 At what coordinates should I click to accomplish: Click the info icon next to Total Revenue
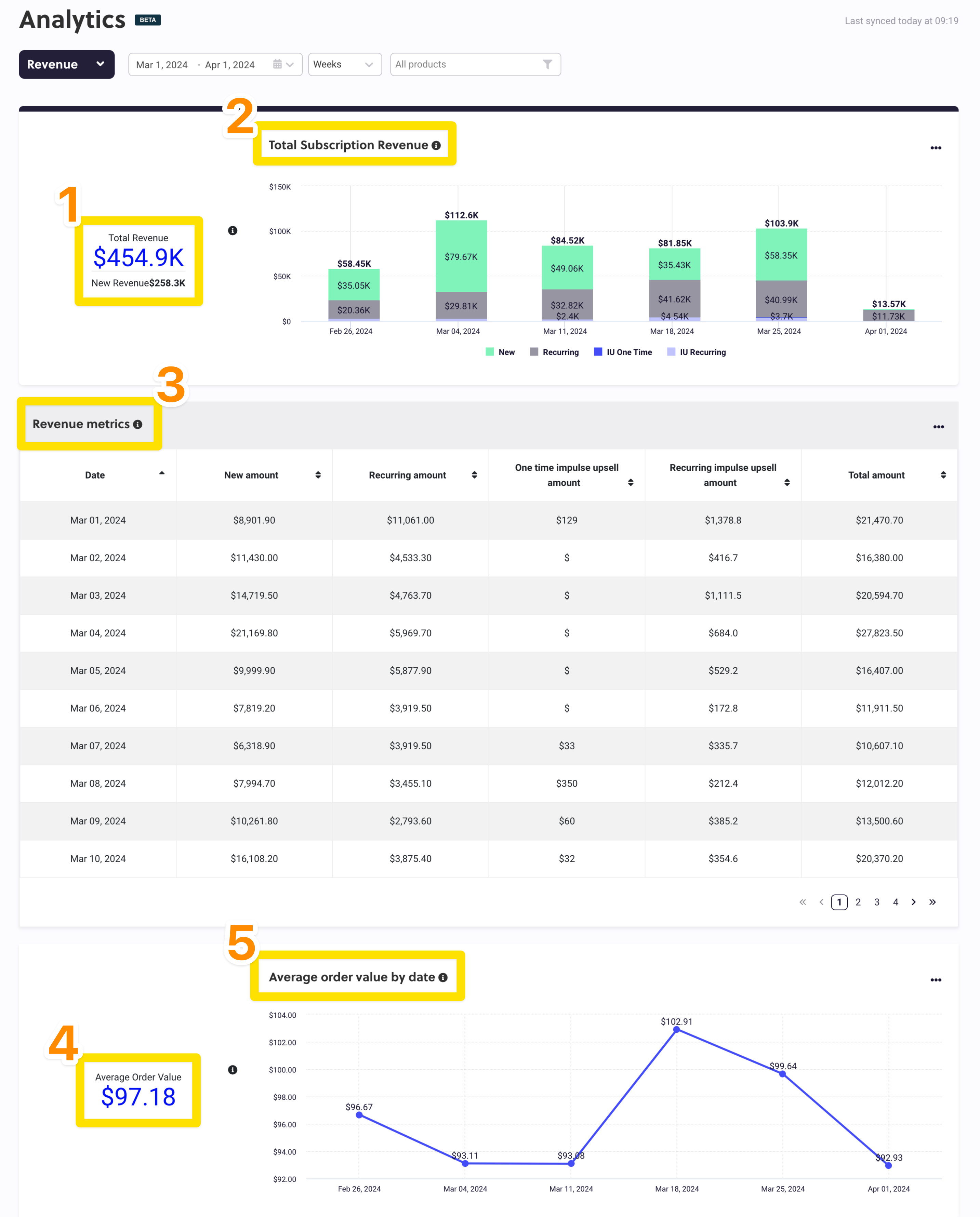point(233,230)
